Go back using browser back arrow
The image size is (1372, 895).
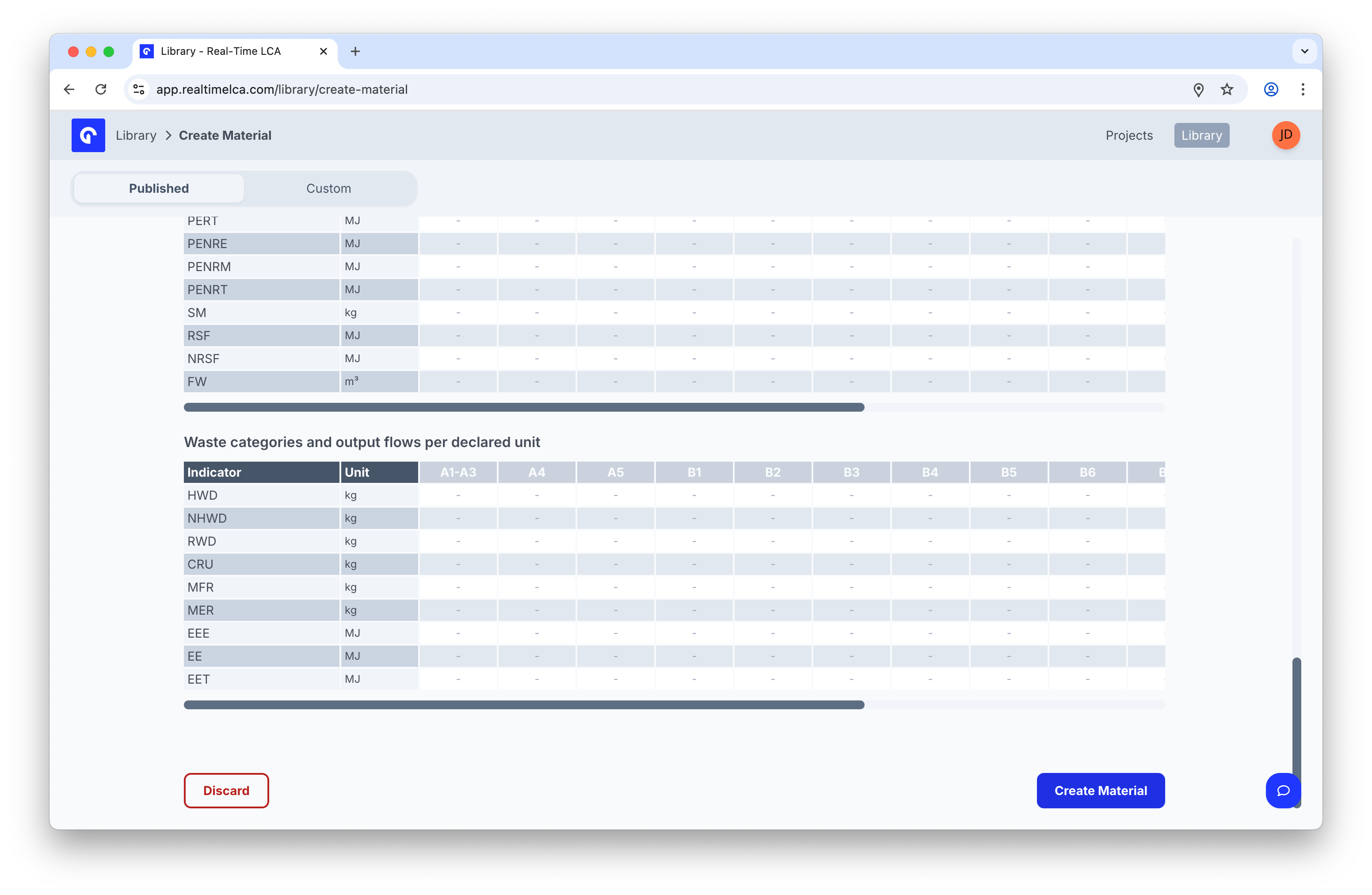tap(69, 89)
